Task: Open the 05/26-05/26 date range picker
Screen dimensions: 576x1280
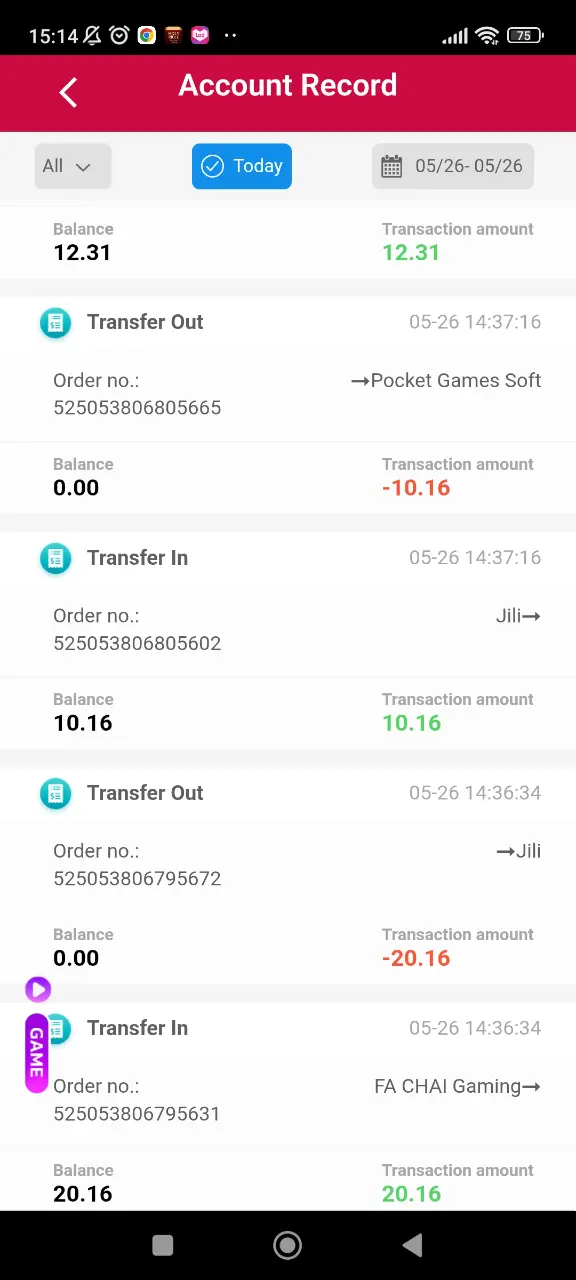Action: coord(453,166)
